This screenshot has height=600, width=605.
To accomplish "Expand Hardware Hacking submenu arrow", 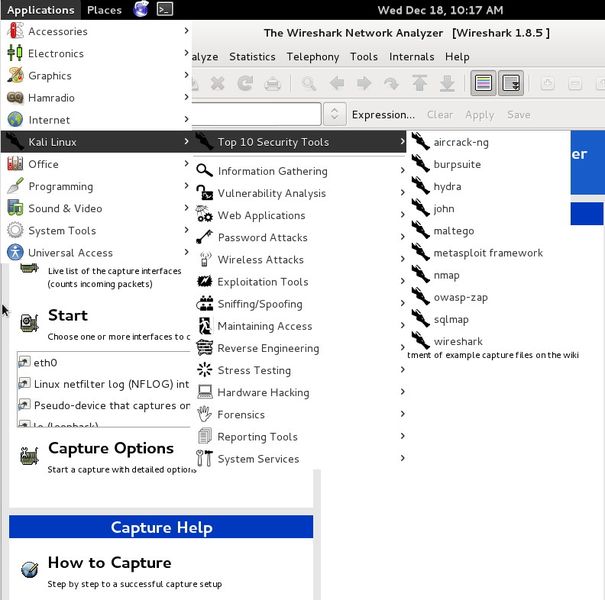I will tap(402, 392).
